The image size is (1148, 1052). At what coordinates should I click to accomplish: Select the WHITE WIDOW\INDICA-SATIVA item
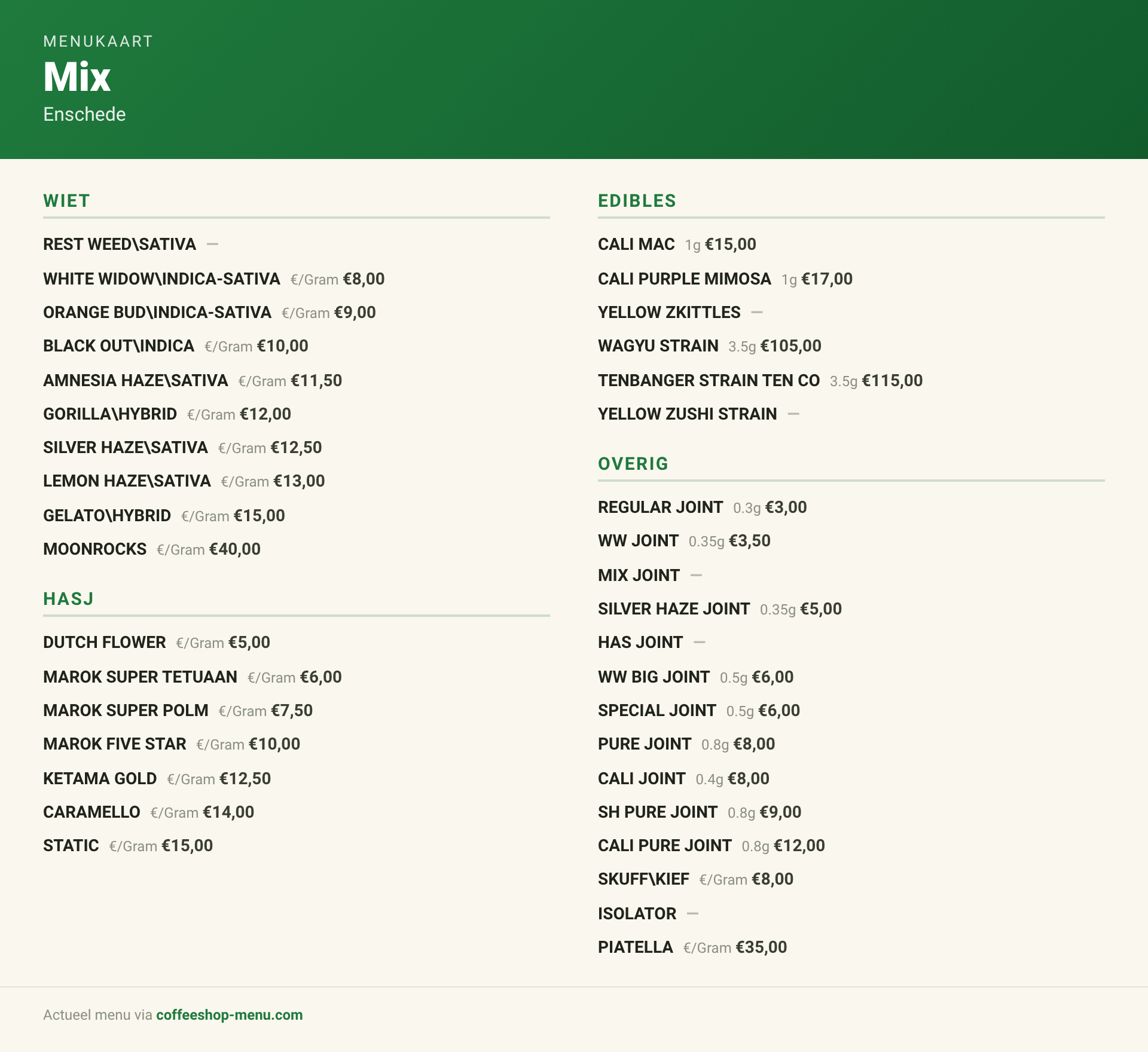(x=161, y=279)
